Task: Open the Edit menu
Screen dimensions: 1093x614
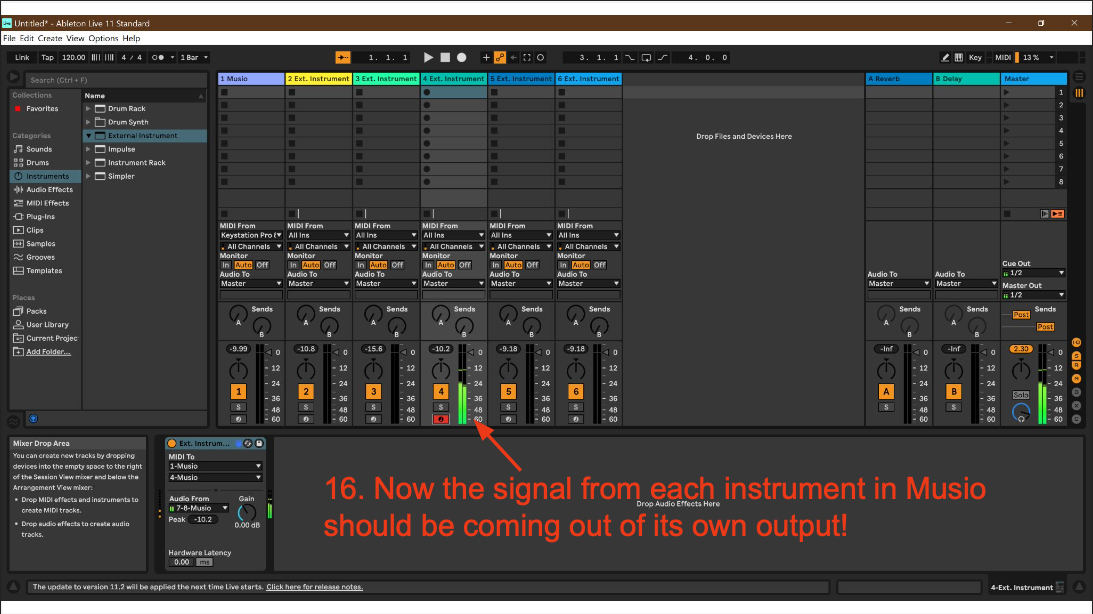Action: pyautogui.click(x=26, y=38)
